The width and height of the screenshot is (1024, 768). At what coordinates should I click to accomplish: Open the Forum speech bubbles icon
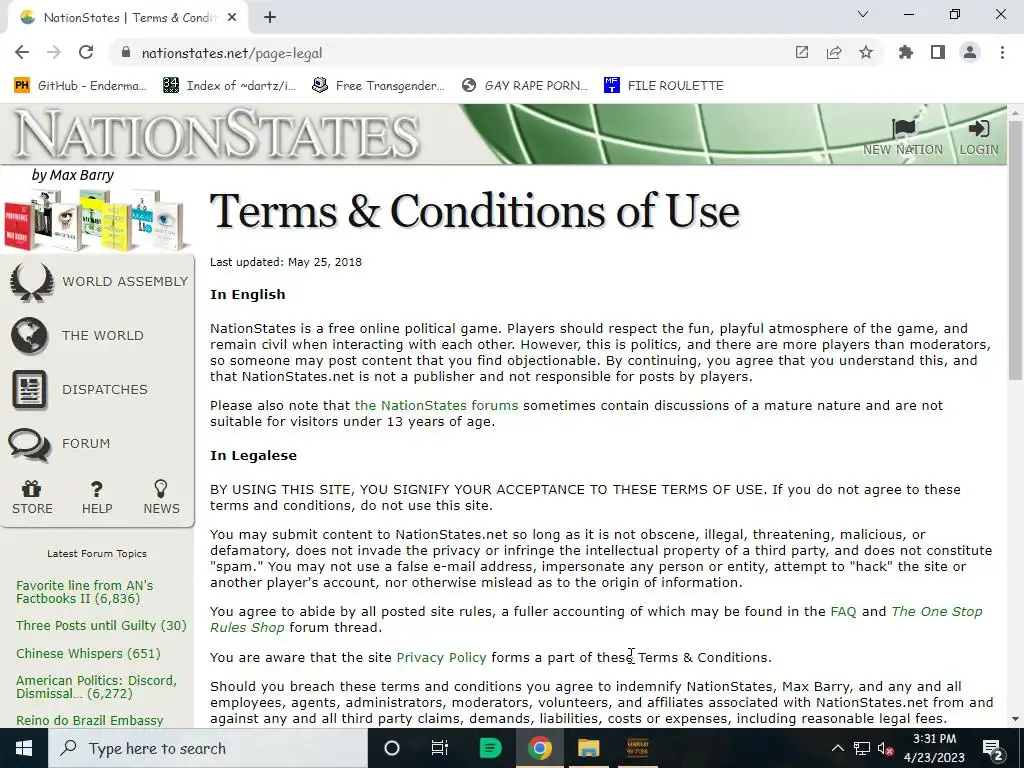(x=29, y=444)
